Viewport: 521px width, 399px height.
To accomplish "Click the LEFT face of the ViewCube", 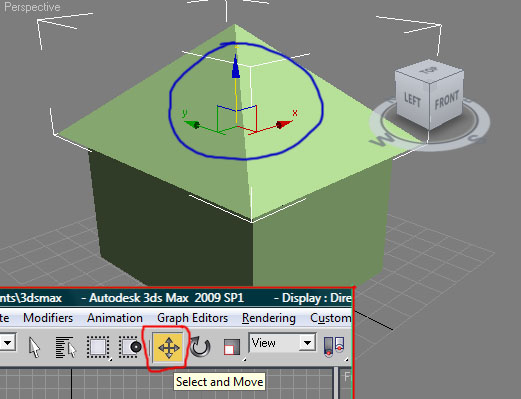I will [x=412, y=100].
